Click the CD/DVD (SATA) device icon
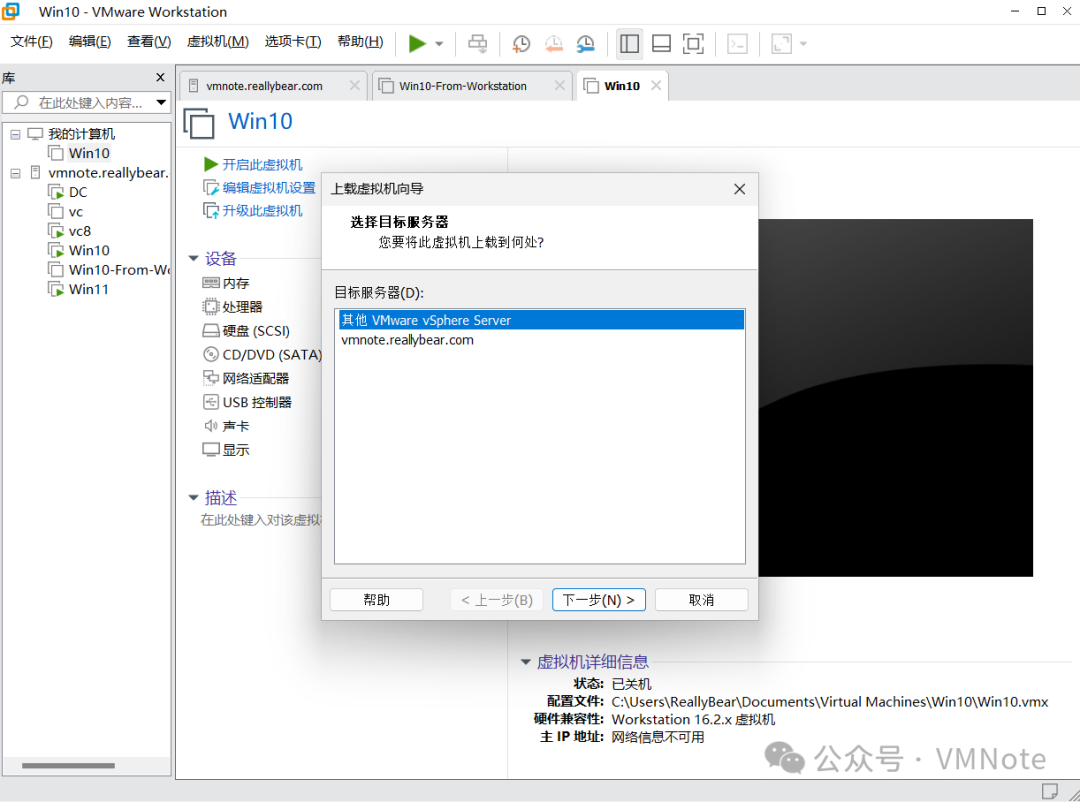 (x=211, y=354)
